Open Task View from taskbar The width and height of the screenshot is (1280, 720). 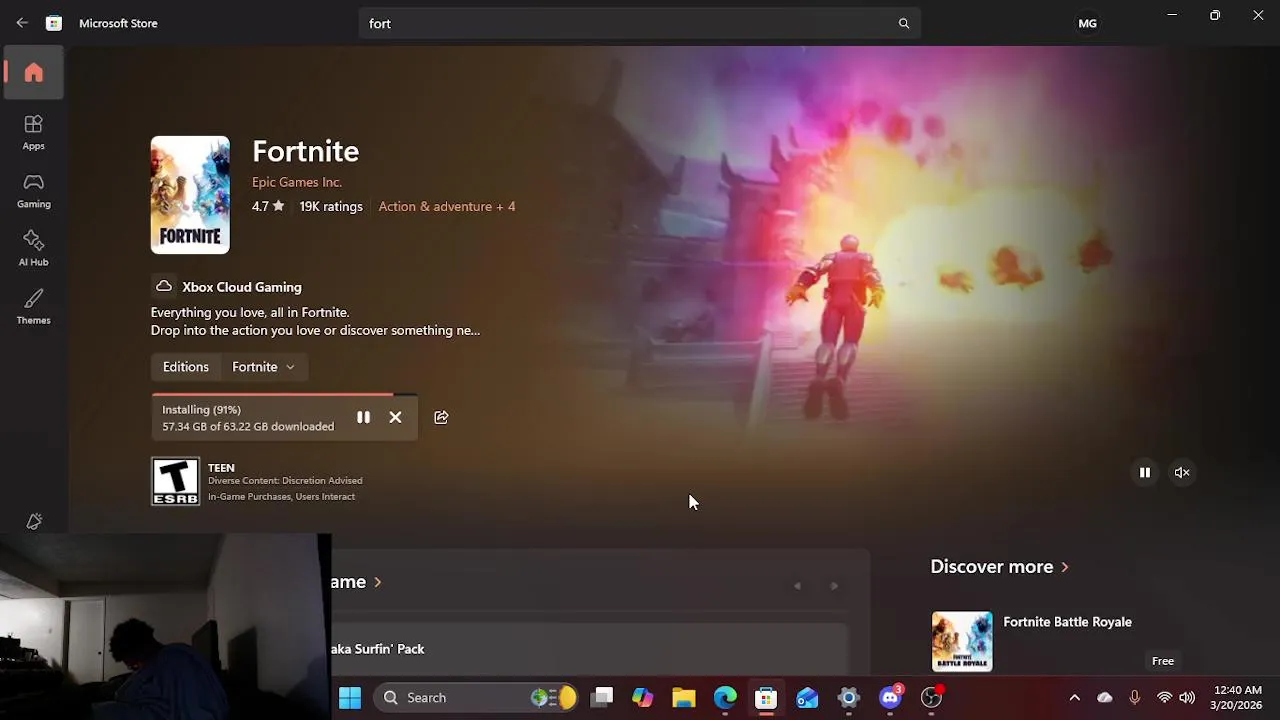click(x=601, y=697)
